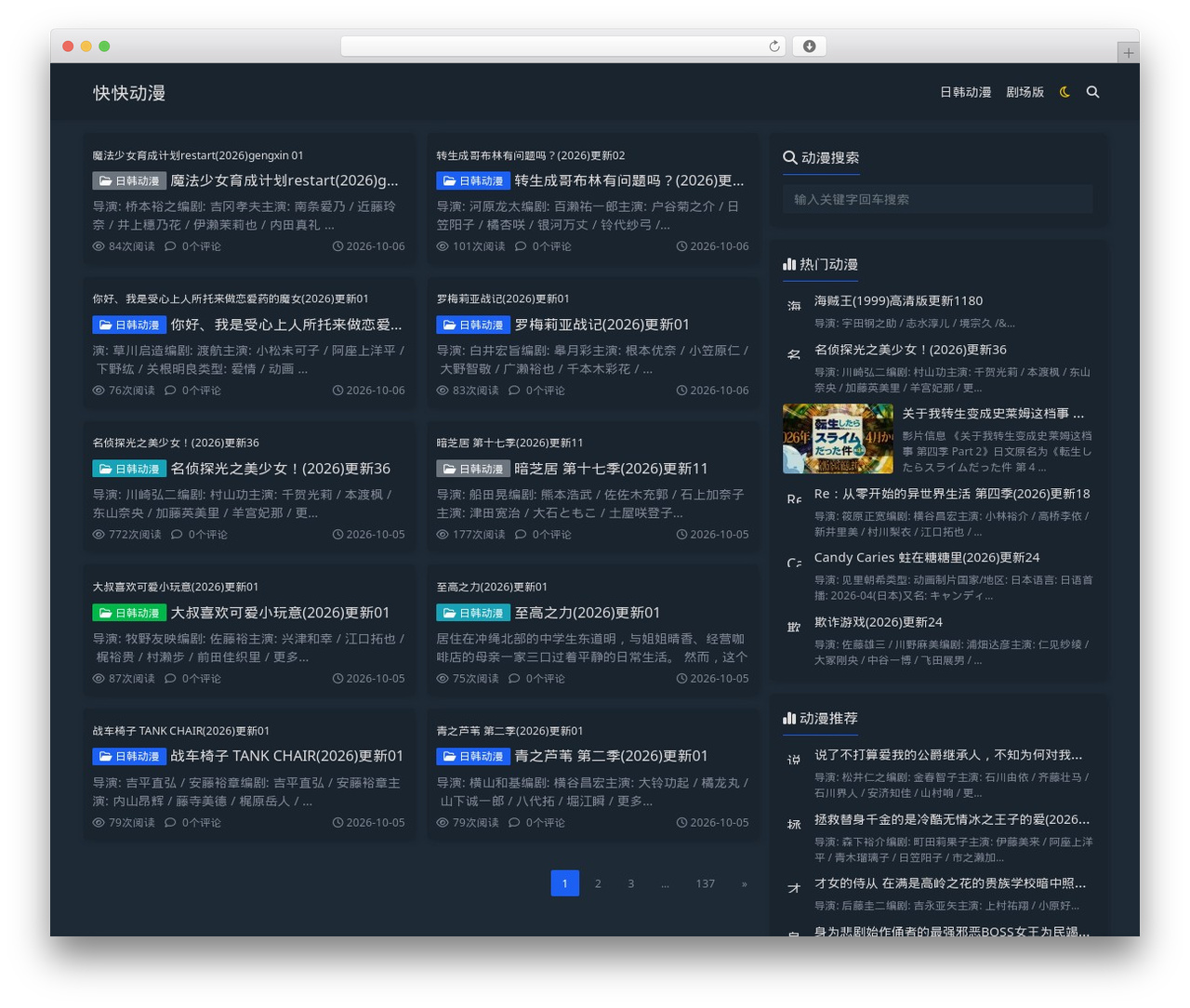Click the 输入关键字回车搜索 search field
The image size is (1190, 1008).
click(x=938, y=199)
